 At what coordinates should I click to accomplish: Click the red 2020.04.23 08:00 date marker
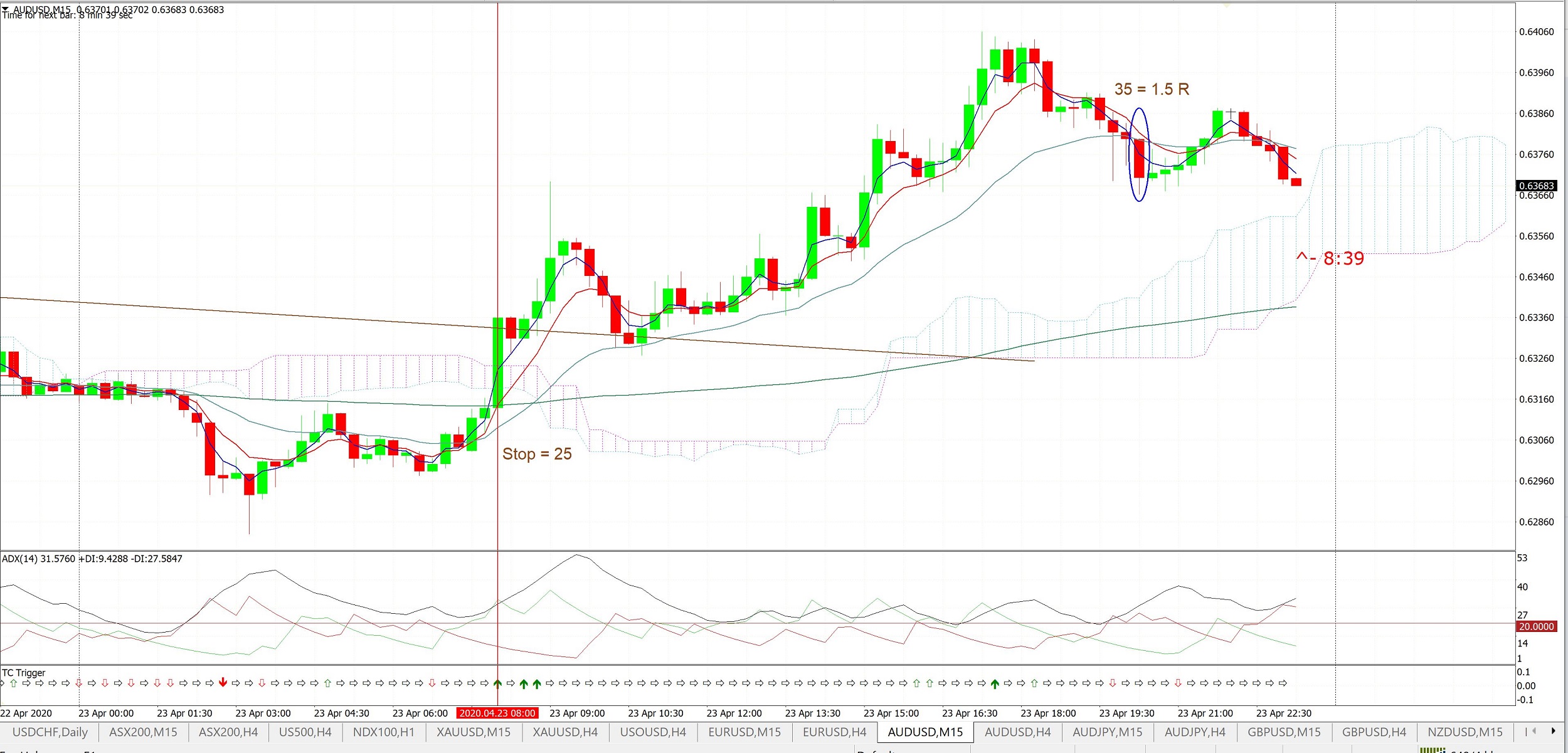click(497, 713)
